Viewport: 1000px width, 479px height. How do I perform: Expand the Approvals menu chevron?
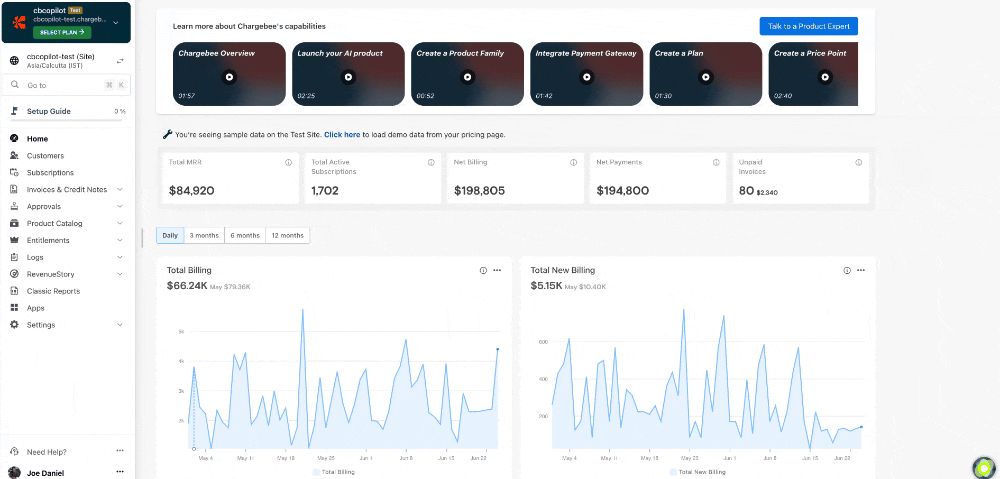point(120,207)
